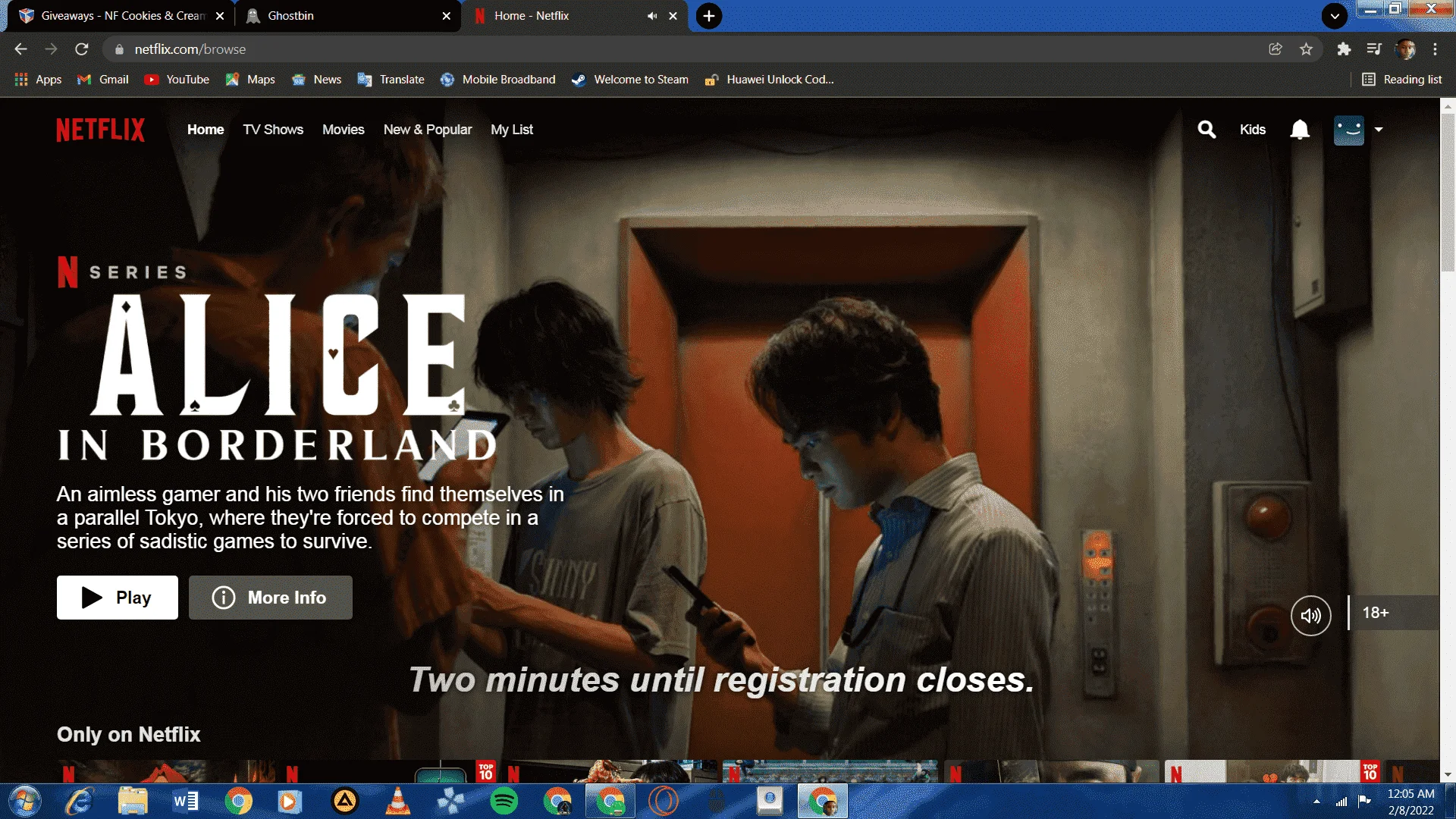Image resolution: width=1456 pixels, height=819 pixels.
Task: Open Mobile Broadband bookmark
Action: pos(497,80)
